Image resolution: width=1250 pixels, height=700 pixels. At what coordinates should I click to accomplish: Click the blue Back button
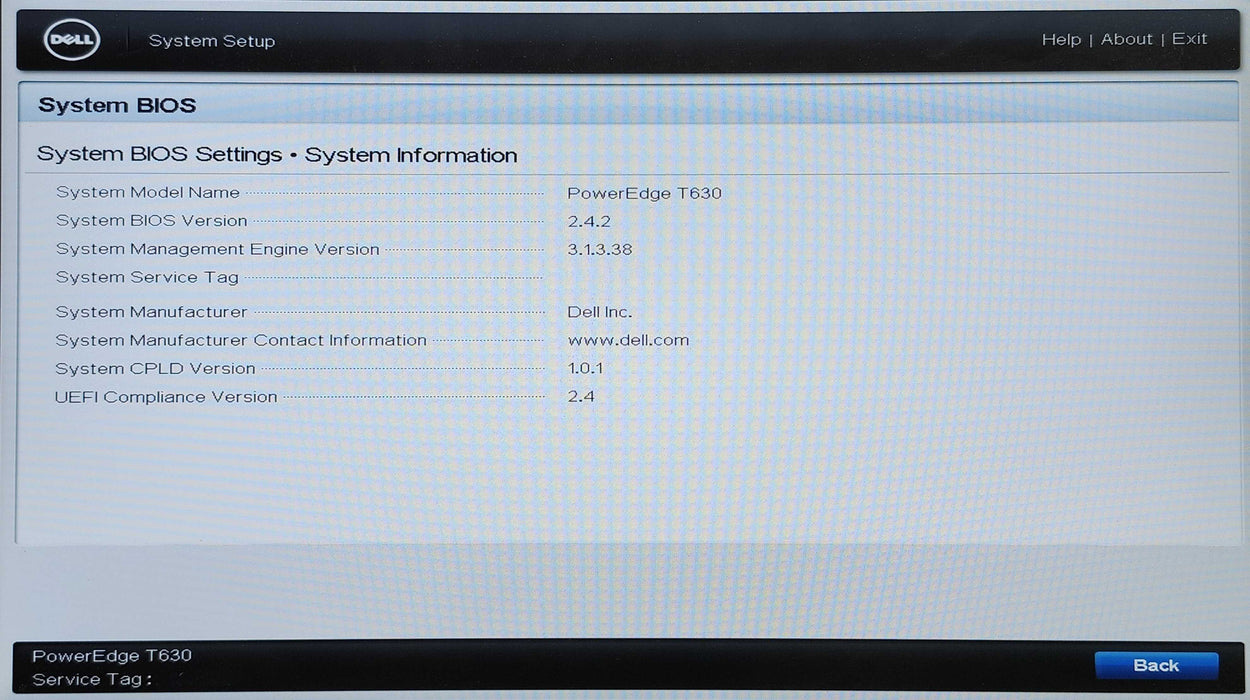click(1156, 666)
